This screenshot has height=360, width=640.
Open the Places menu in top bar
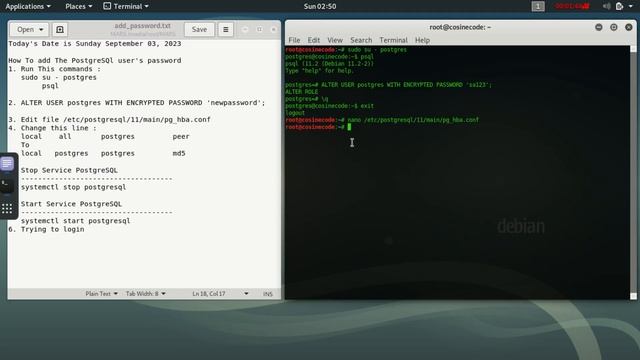pyautogui.click(x=78, y=6)
